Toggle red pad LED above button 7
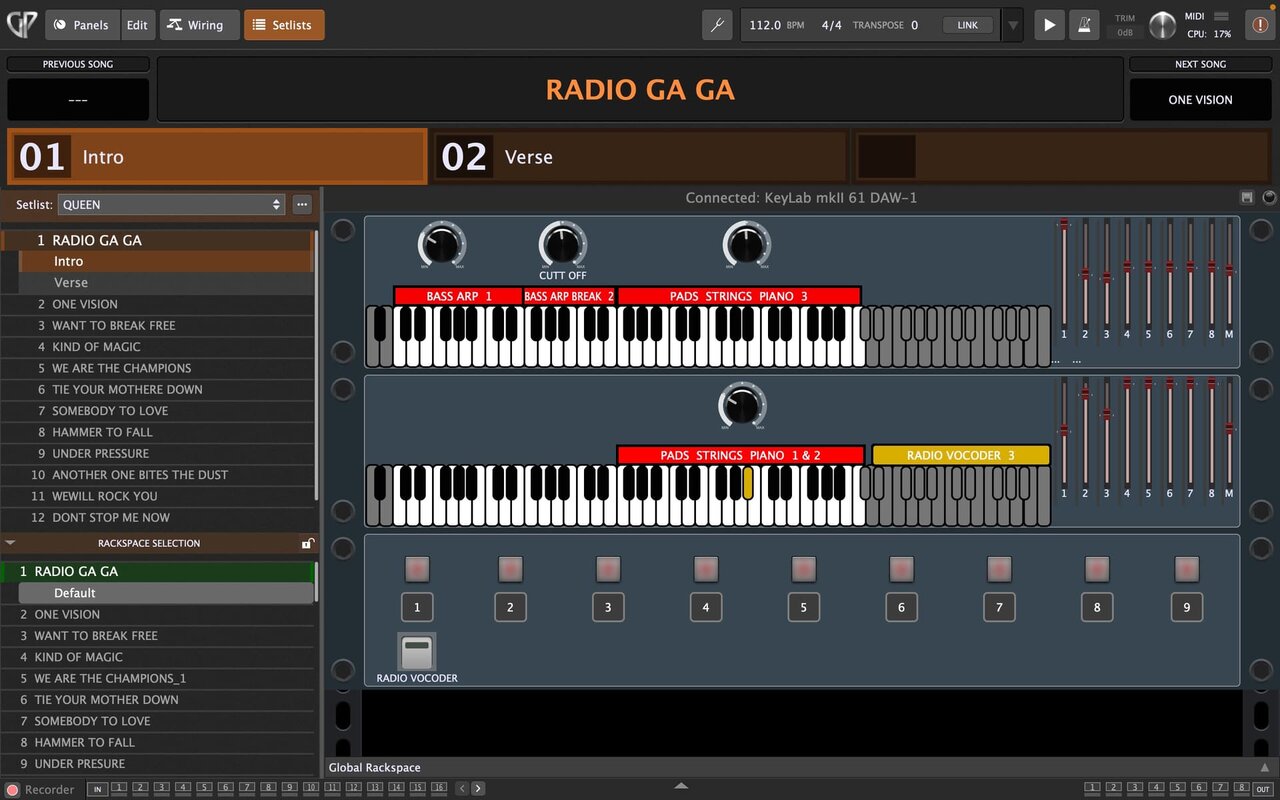This screenshot has height=800, width=1280. (999, 569)
